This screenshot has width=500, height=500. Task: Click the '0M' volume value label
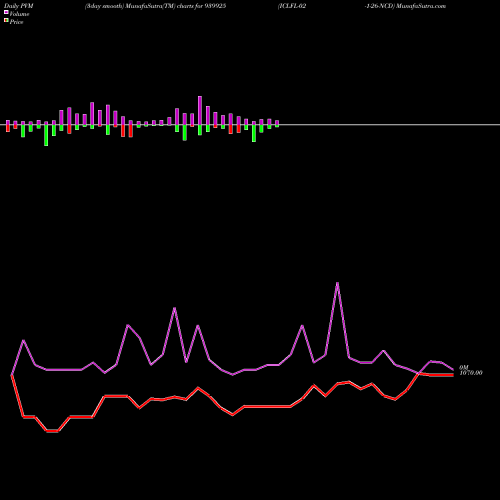pos(464,367)
